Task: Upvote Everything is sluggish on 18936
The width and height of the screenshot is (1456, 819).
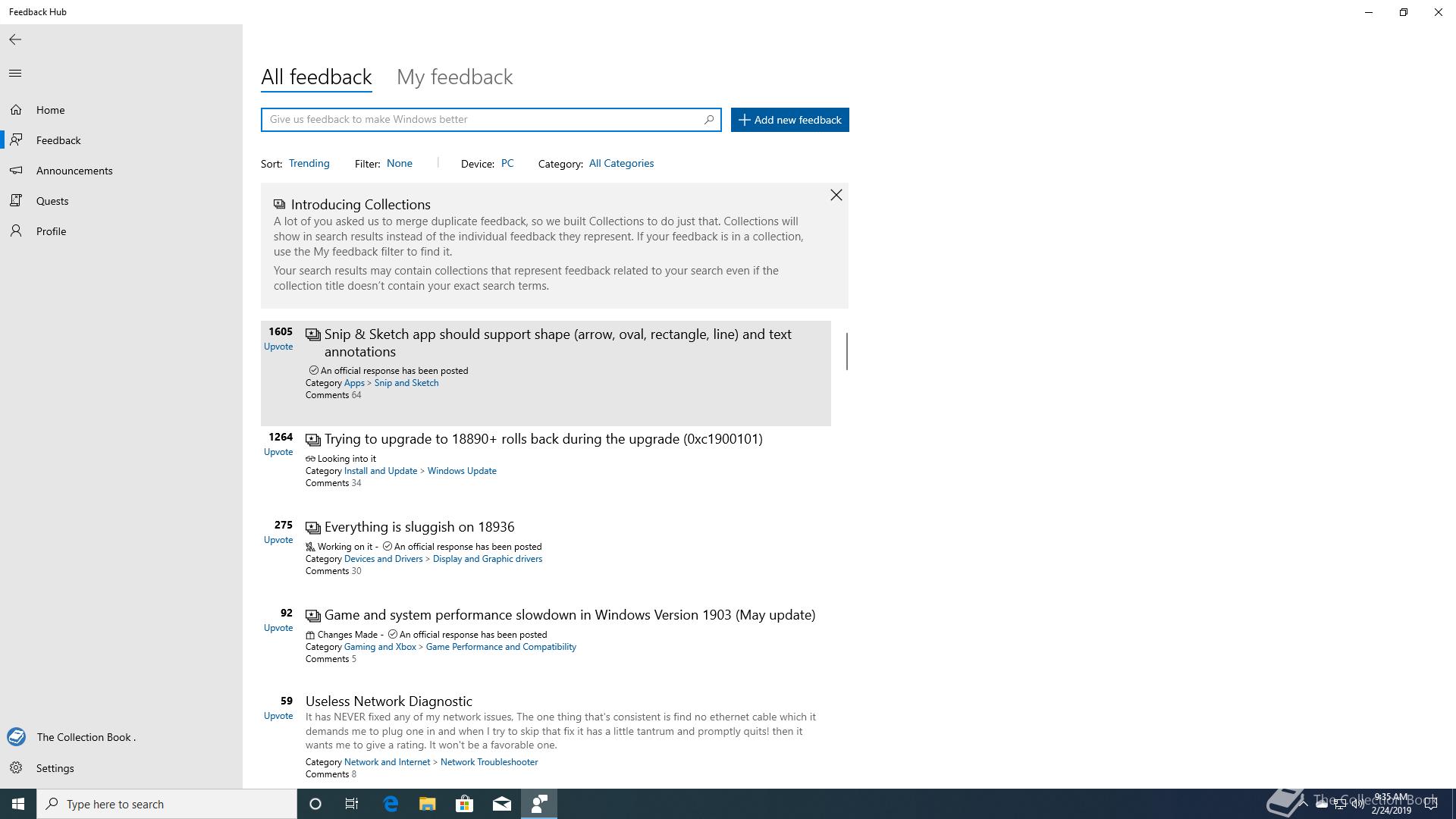Action: (278, 540)
